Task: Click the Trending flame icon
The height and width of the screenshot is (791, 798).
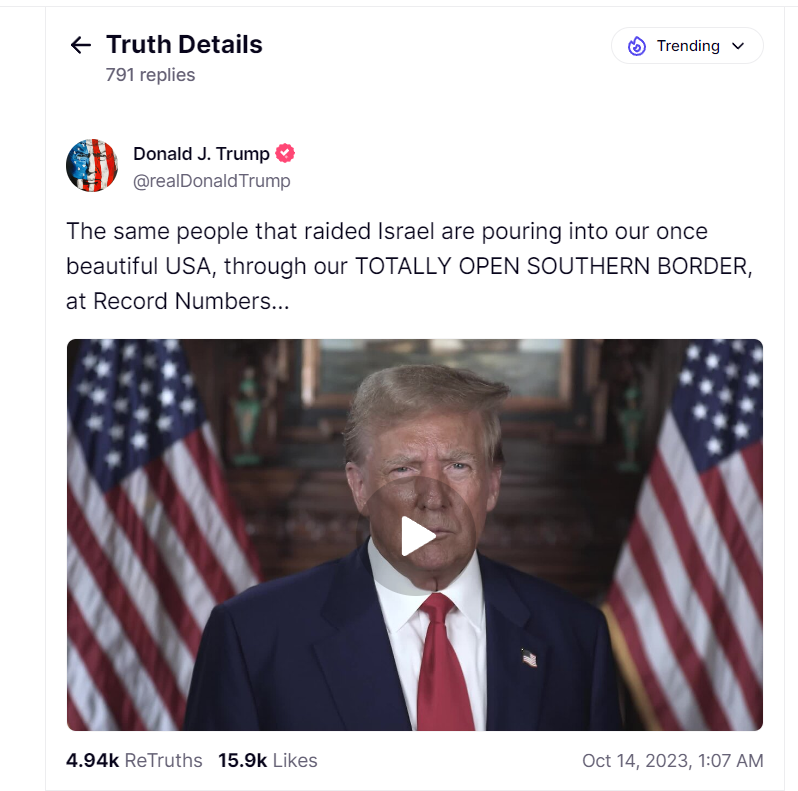Action: [636, 46]
